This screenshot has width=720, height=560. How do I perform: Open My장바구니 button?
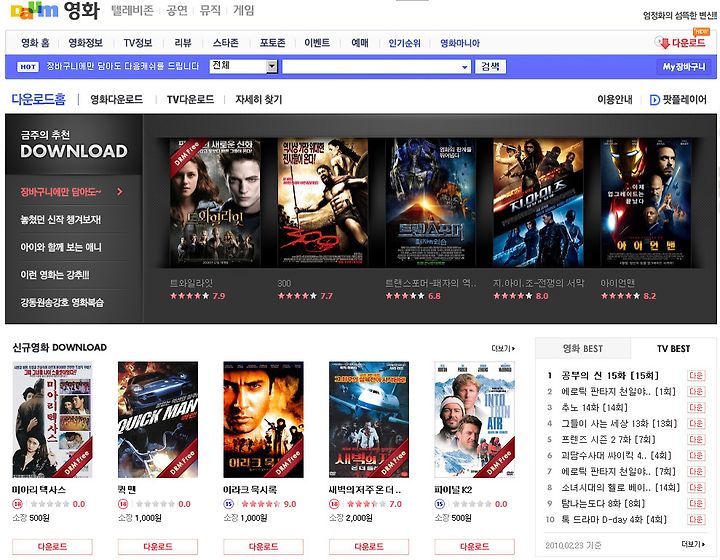684,67
